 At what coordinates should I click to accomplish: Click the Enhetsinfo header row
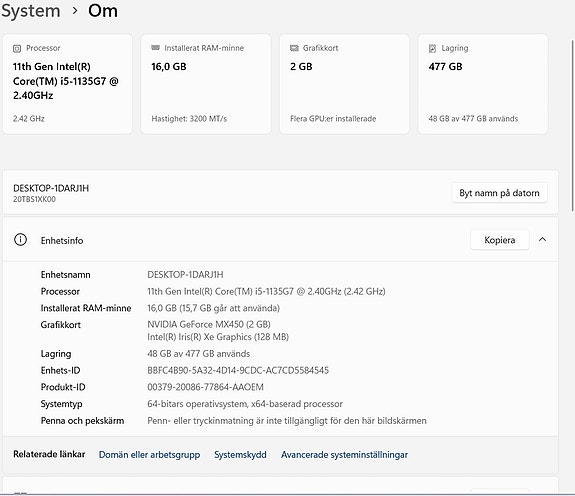[281, 240]
